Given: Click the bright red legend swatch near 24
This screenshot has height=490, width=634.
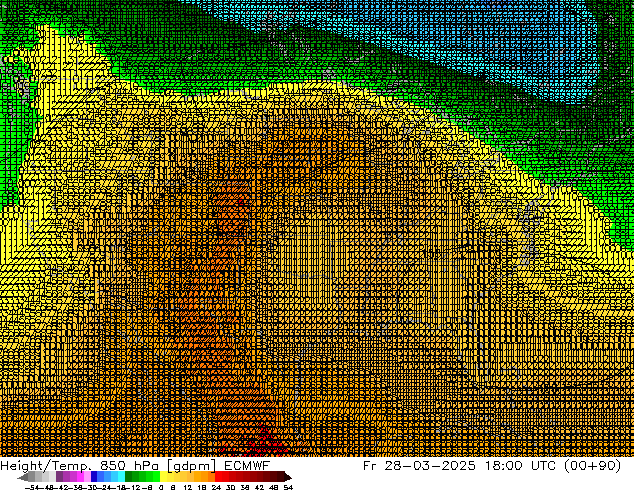Looking at the screenshot, I should click(218, 477).
